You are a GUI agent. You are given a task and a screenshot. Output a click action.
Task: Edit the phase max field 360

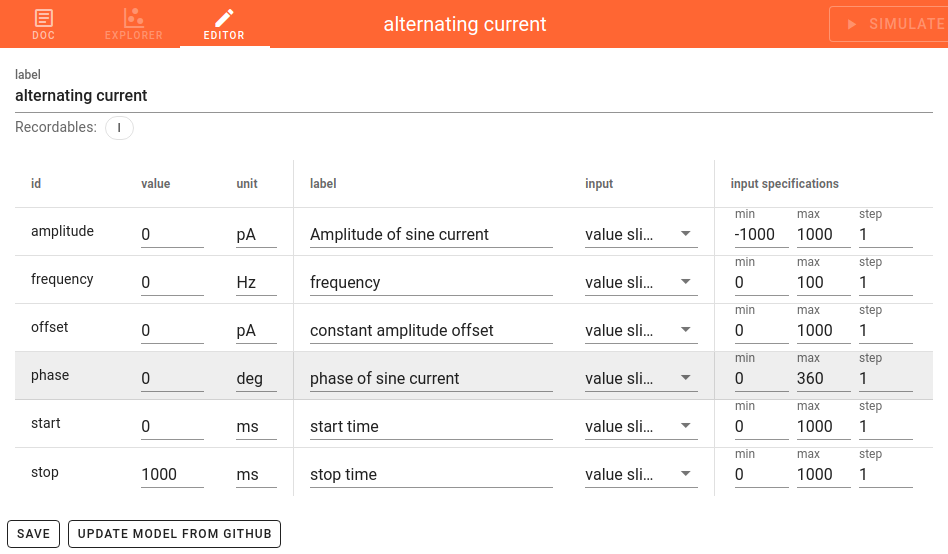823,378
